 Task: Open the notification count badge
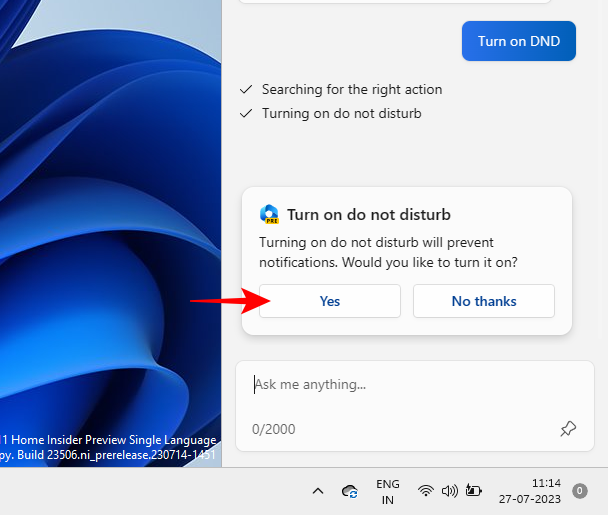[579, 491]
